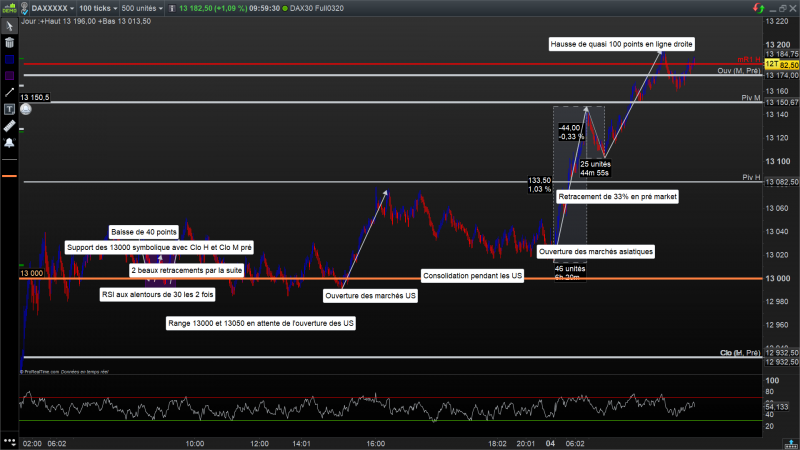Click the alert bell marker at 13 150,5
Viewport: 800px width, 450px height.
coord(26,109)
